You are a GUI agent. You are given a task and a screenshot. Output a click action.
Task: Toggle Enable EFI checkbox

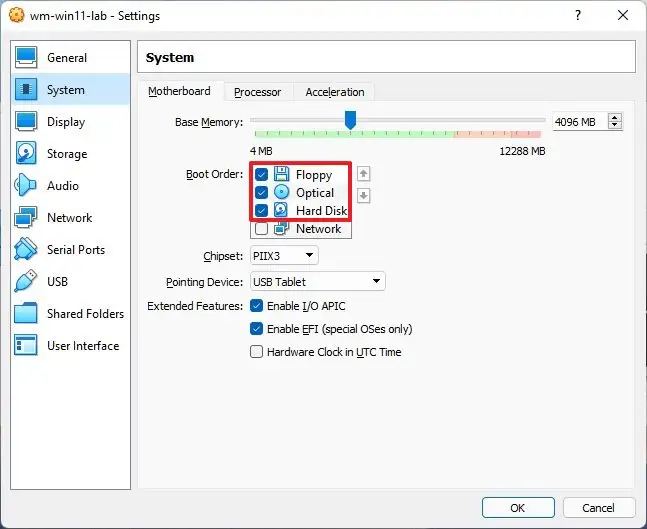(256, 329)
